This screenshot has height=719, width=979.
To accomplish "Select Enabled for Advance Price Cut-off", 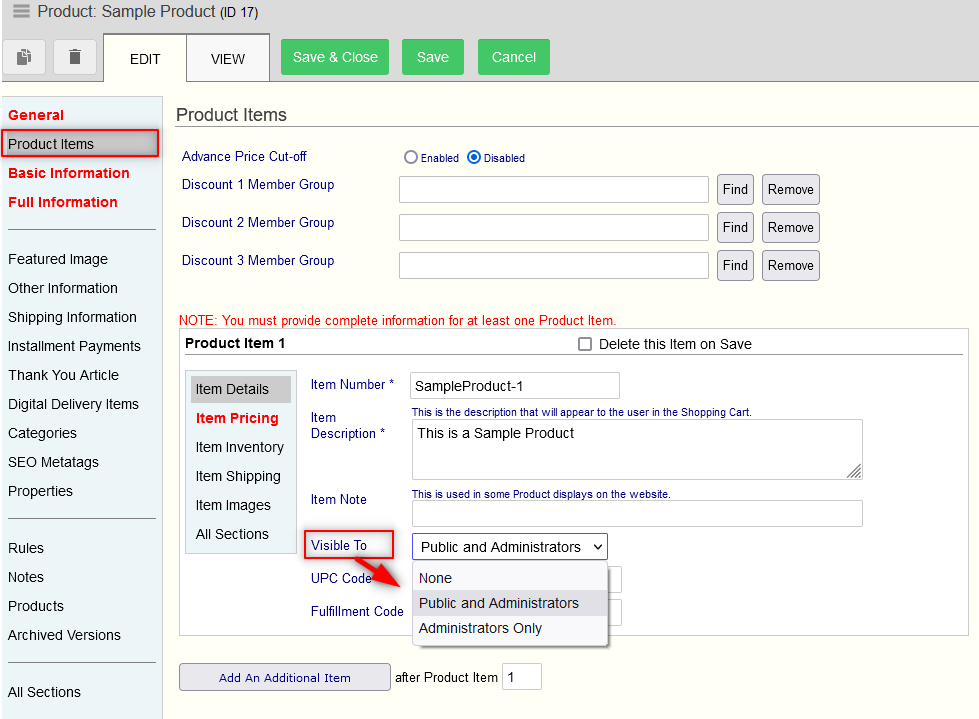I will 410,157.
